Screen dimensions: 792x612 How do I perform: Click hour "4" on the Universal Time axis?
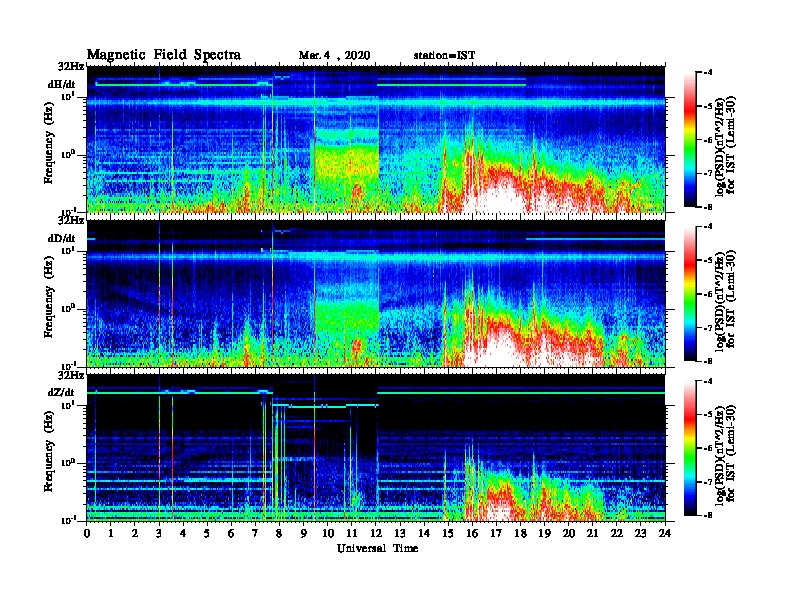pos(183,534)
